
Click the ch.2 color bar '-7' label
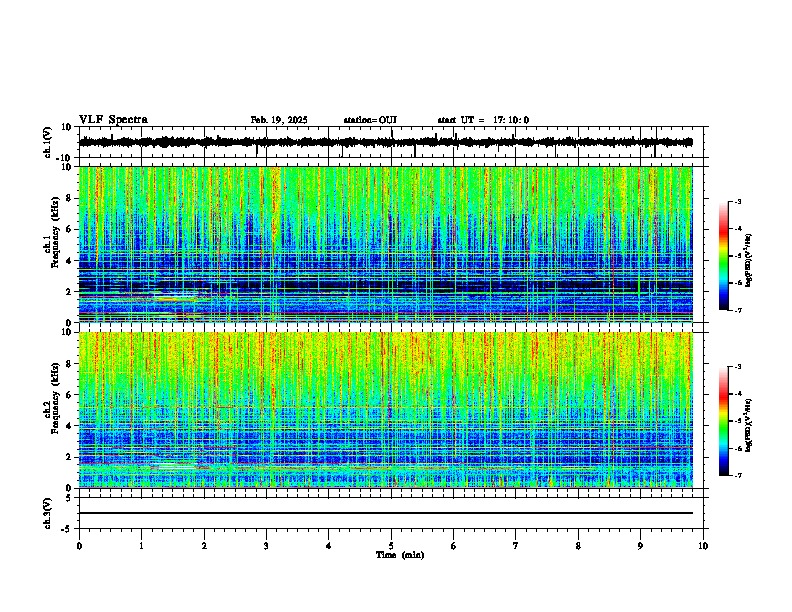pos(738,475)
